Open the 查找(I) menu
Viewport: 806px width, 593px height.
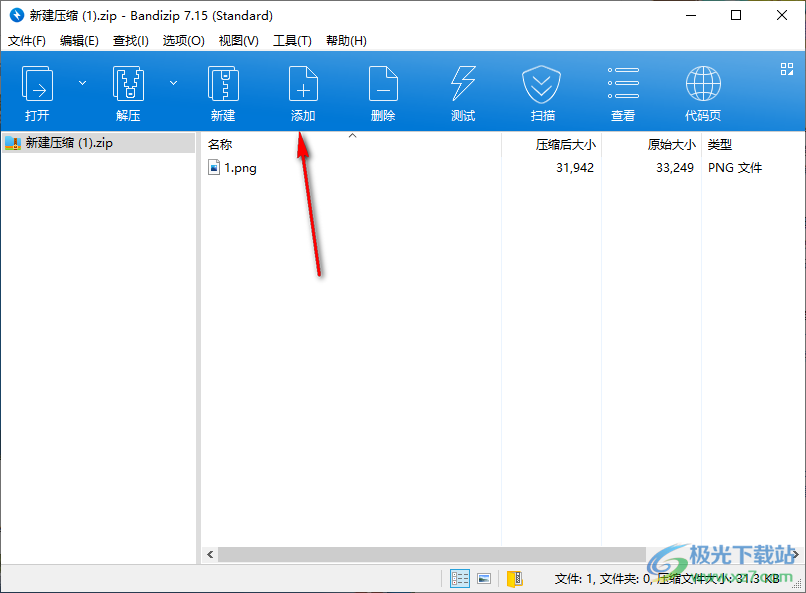[x=131, y=41]
